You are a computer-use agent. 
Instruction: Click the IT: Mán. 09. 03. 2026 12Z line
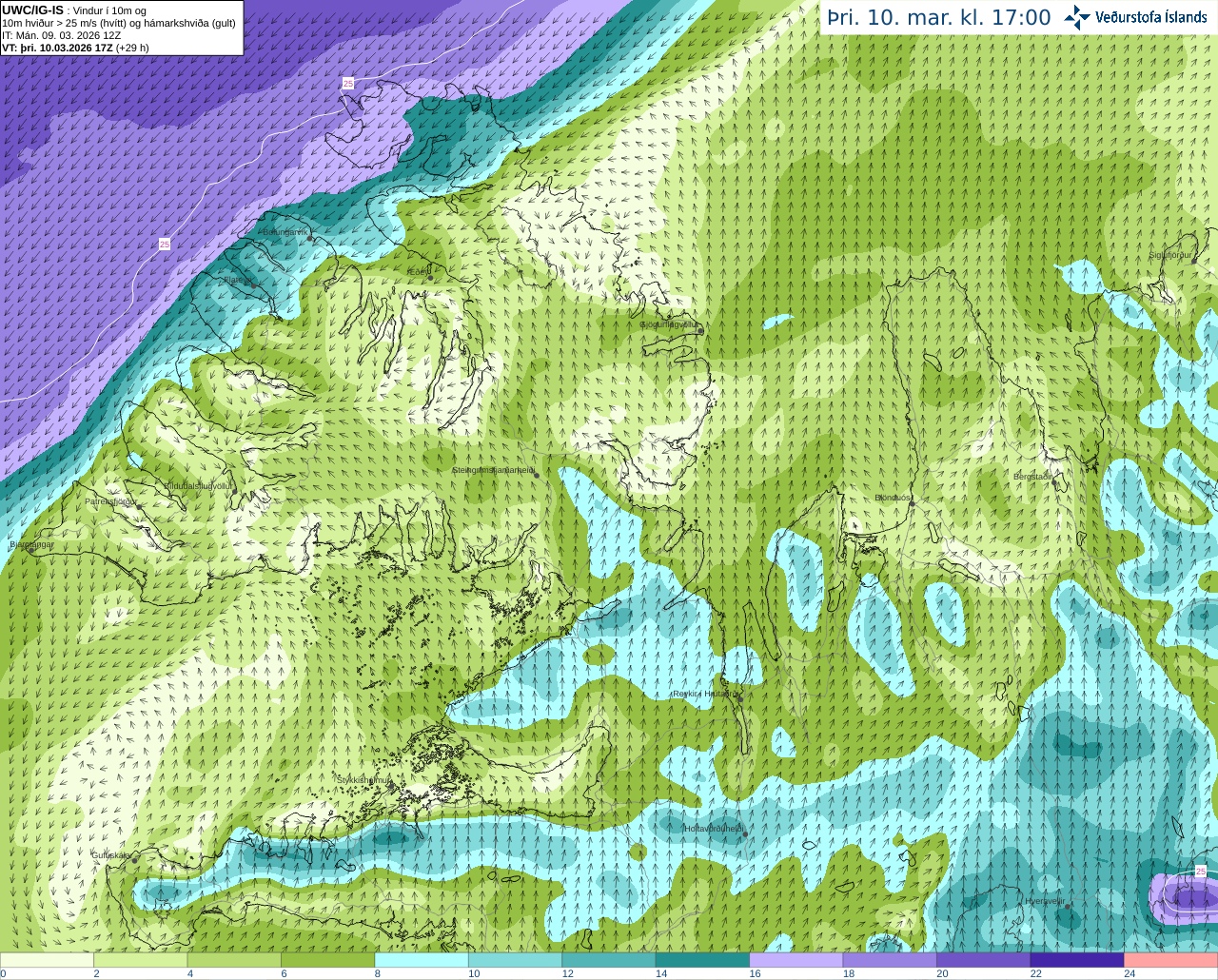(62, 35)
